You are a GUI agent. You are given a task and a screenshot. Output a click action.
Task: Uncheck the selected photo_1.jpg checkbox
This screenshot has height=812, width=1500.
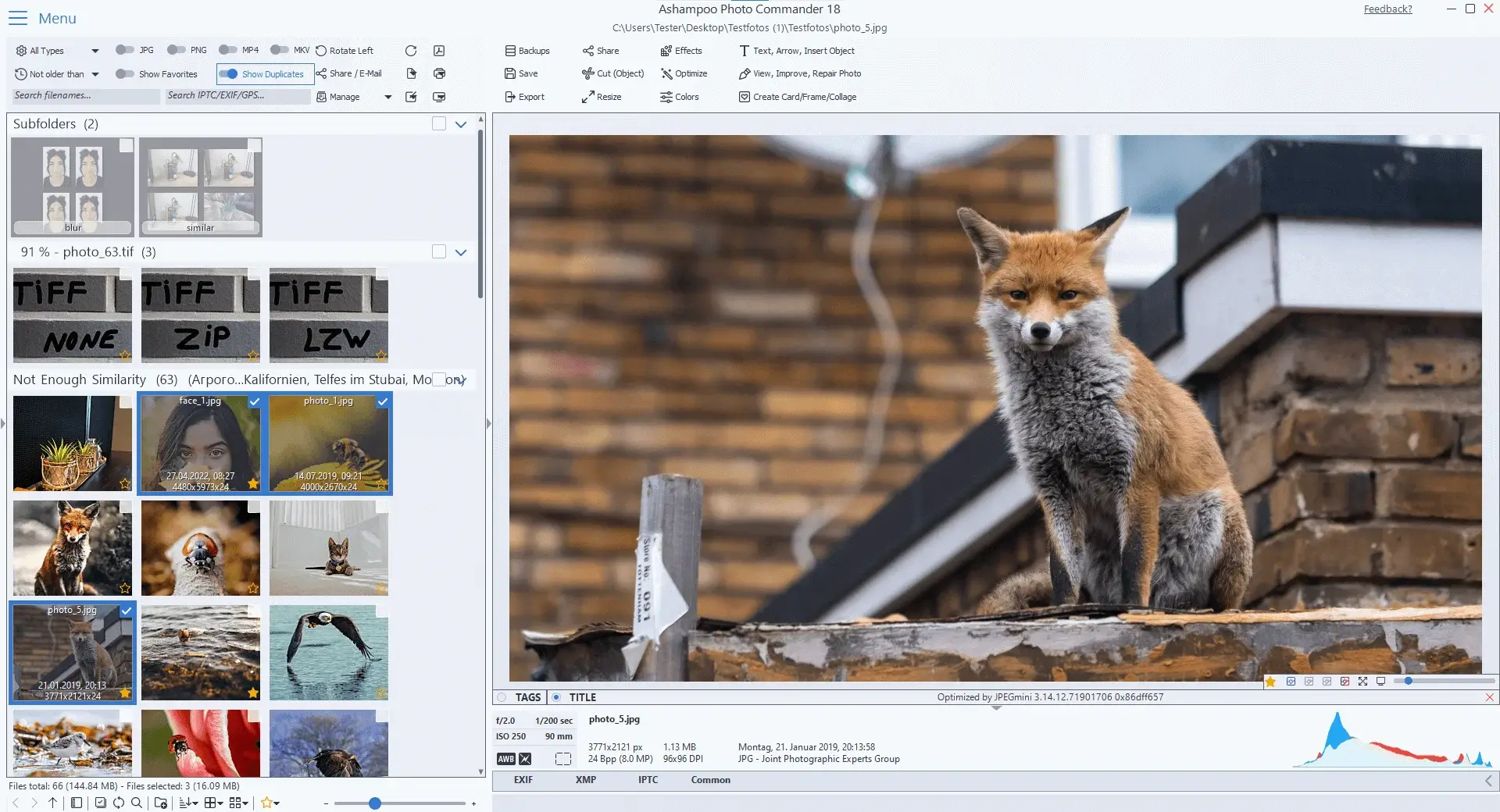point(382,402)
